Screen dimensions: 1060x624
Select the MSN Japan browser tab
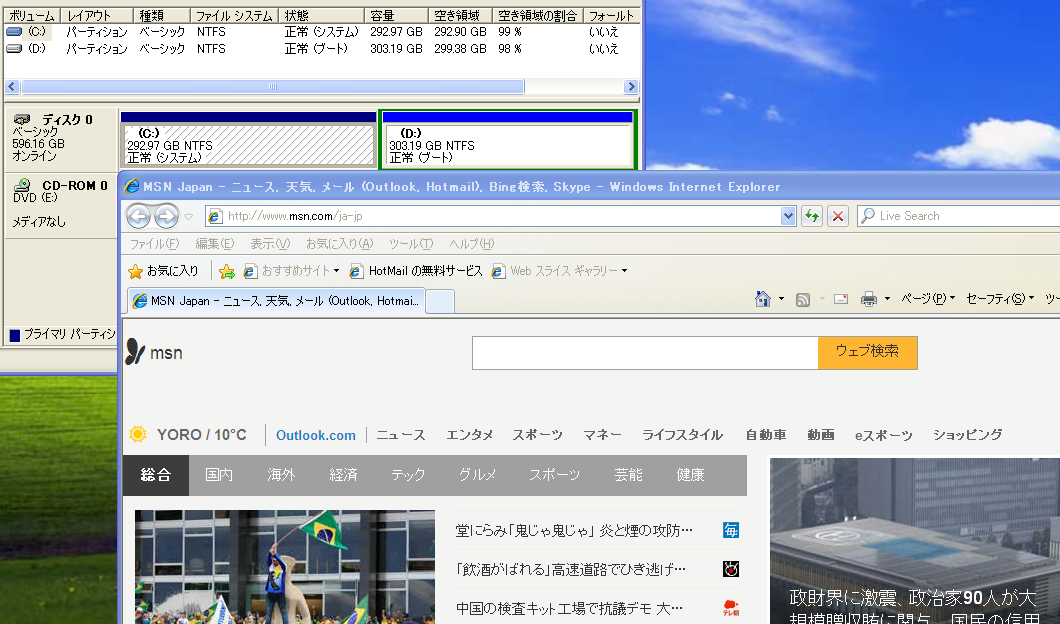276,301
